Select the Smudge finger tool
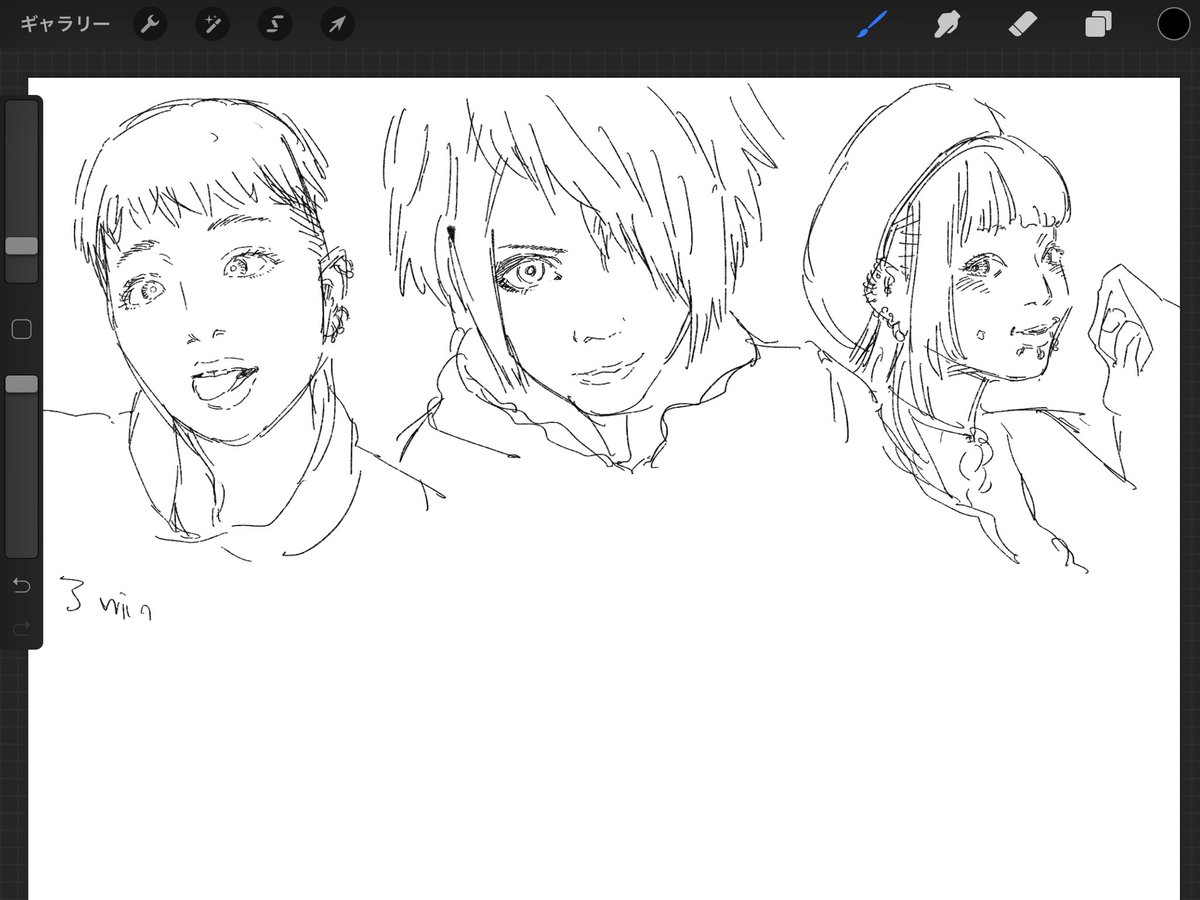Image resolution: width=1200 pixels, height=900 pixels. pos(946,24)
